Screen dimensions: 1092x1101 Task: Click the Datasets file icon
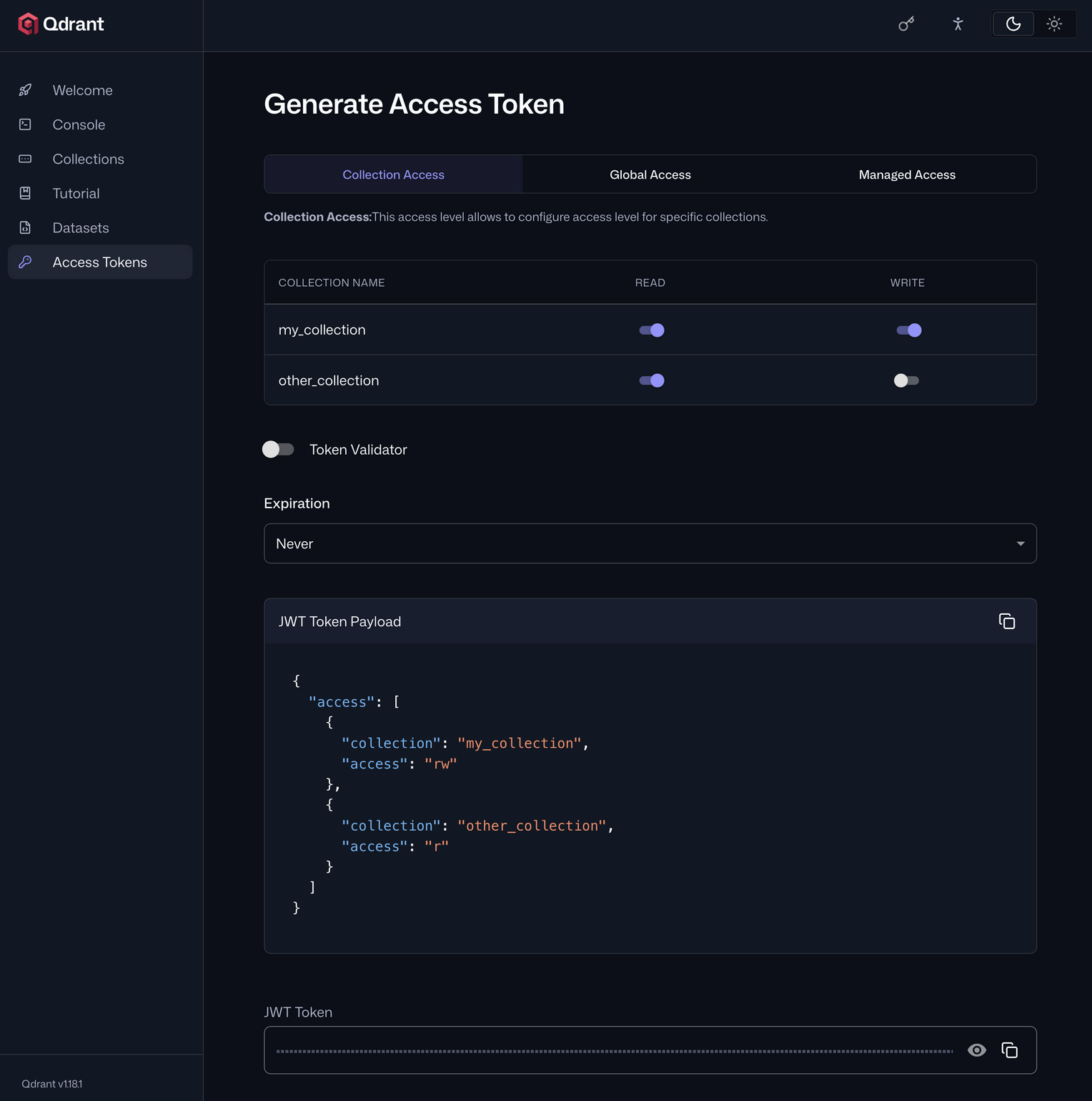point(25,227)
